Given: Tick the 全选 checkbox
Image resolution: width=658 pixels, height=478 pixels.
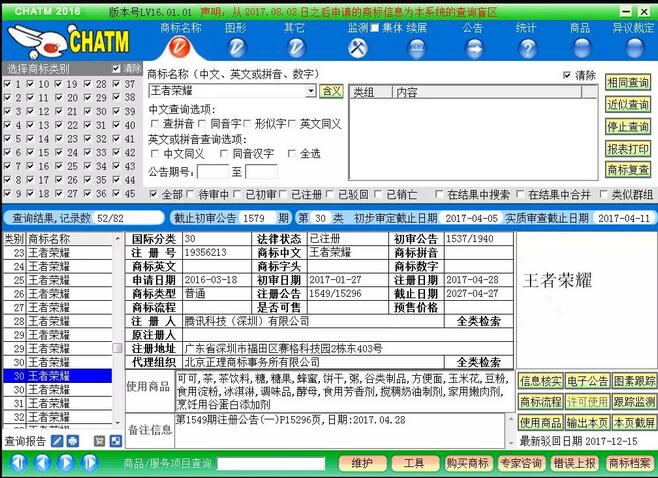Looking at the screenshot, I should click(292, 154).
